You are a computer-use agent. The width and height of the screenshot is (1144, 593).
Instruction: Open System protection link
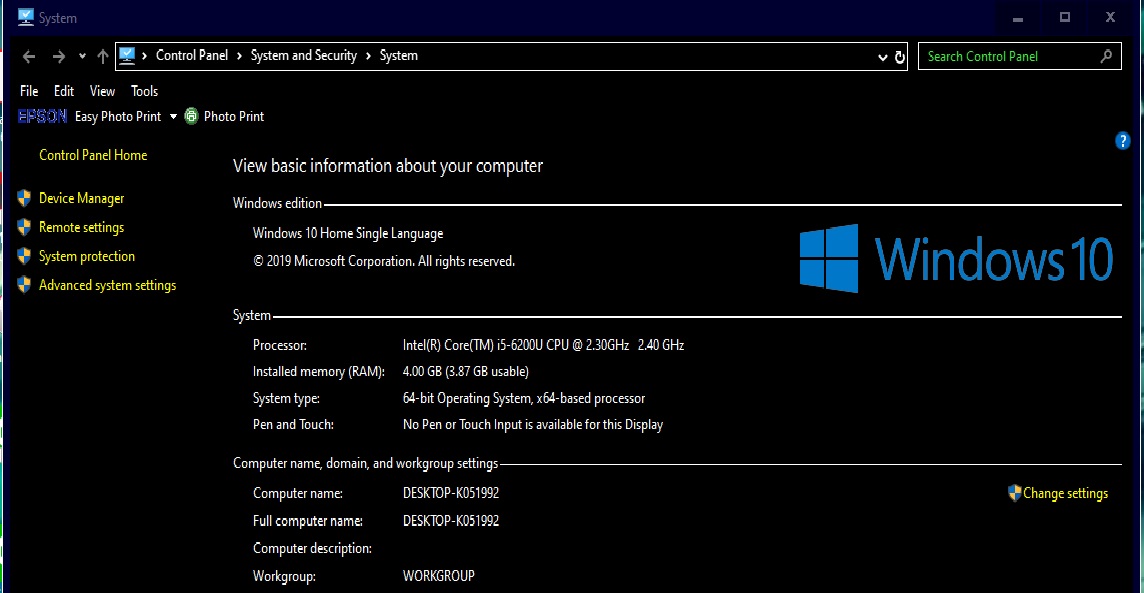coord(86,256)
